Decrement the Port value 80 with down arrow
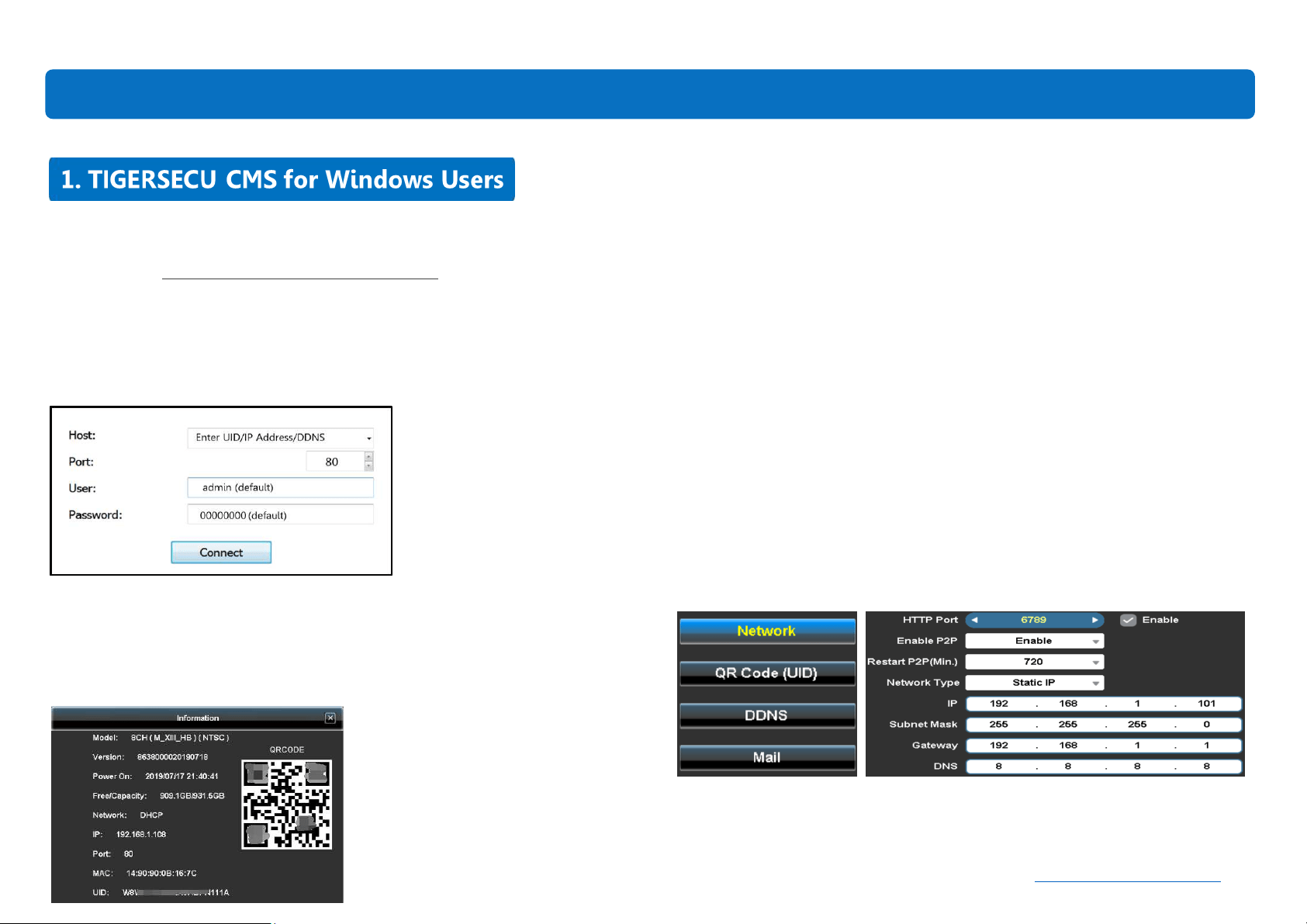1307x924 pixels. coord(369,466)
